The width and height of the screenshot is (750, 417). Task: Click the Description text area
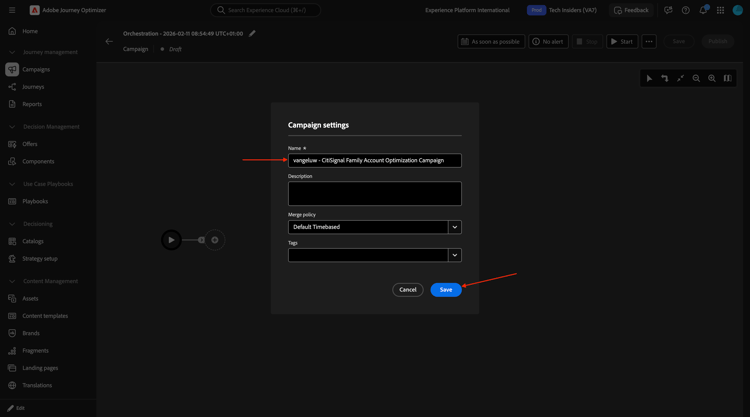[x=375, y=194]
